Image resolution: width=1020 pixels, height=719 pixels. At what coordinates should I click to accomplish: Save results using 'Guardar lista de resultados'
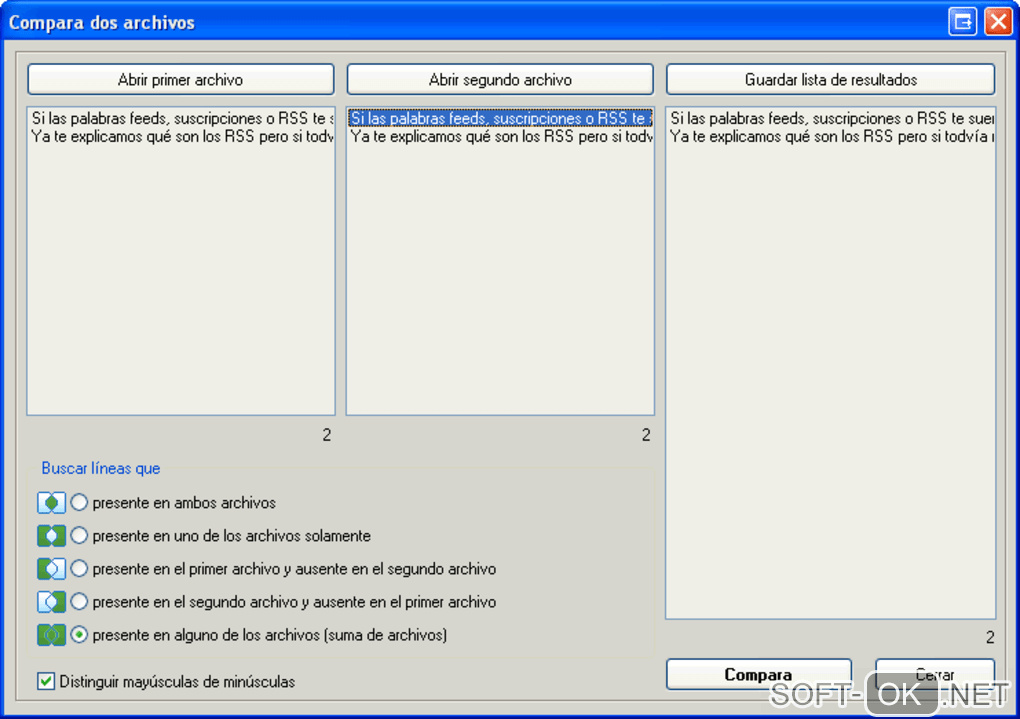coord(831,79)
